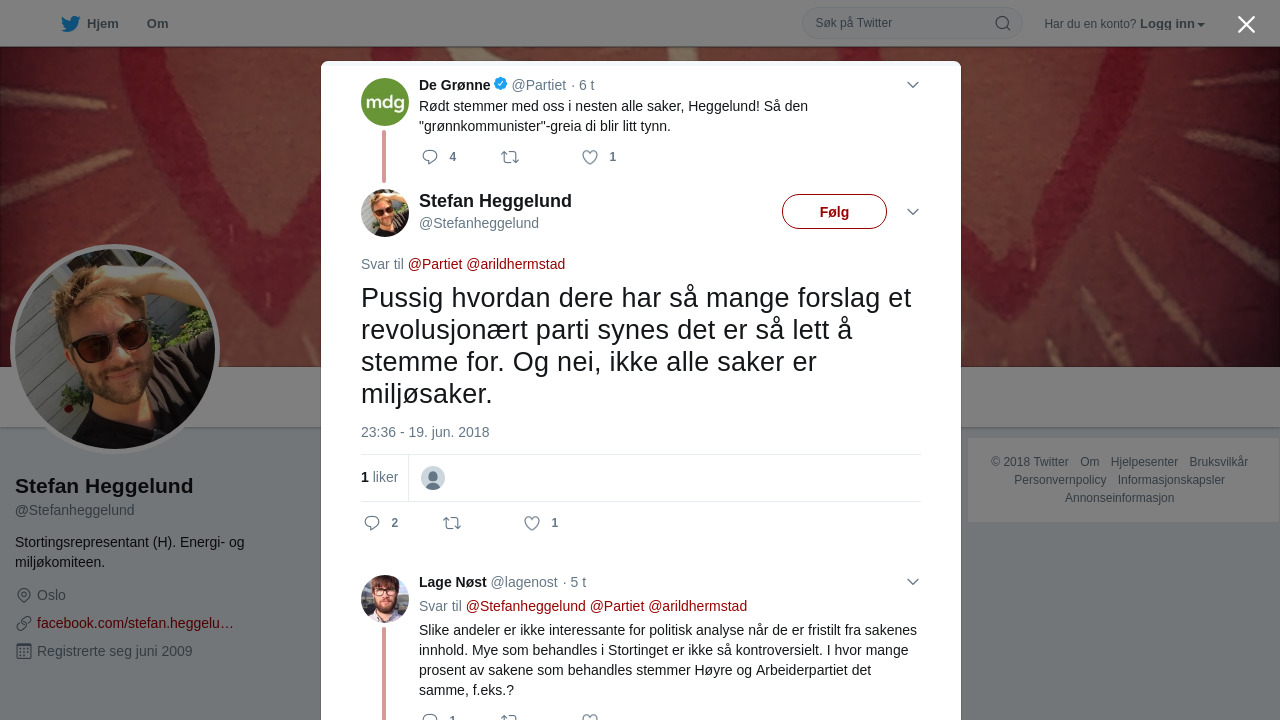
Task: Open the Twitter bird Hjem icon
Action: pyautogui.click(x=70, y=23)
